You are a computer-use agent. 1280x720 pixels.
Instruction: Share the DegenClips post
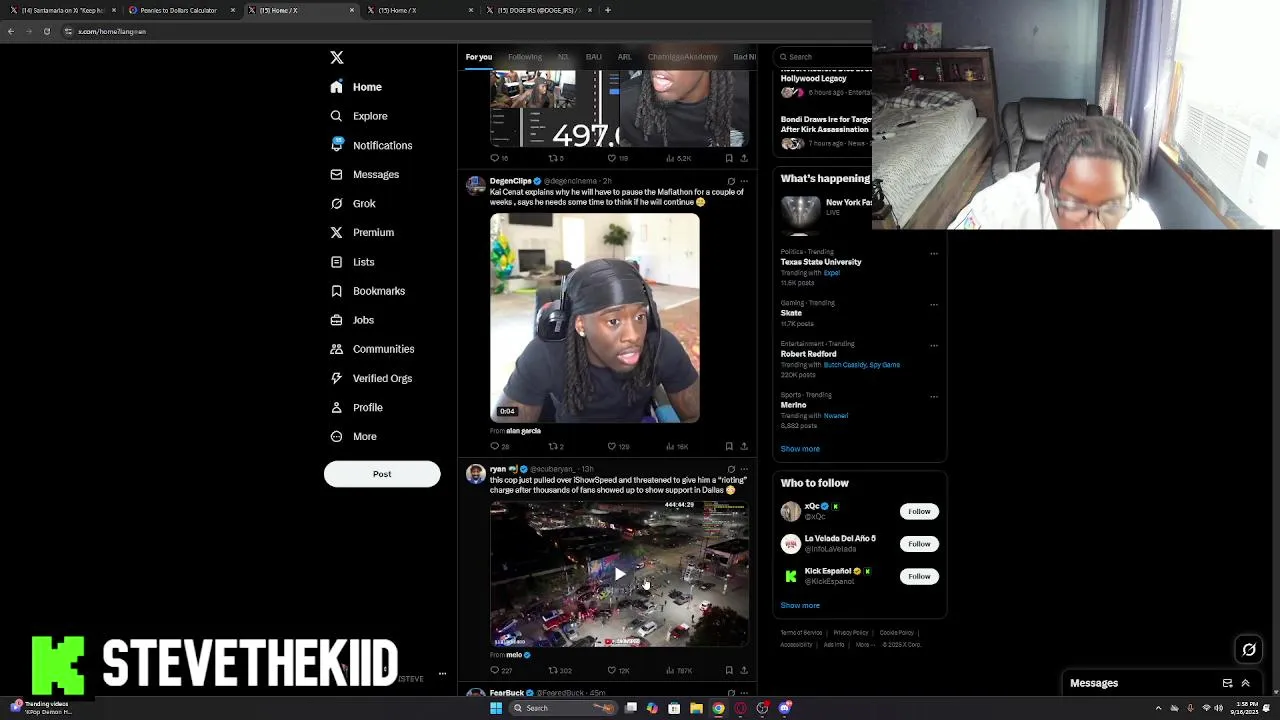coord(743,446)
